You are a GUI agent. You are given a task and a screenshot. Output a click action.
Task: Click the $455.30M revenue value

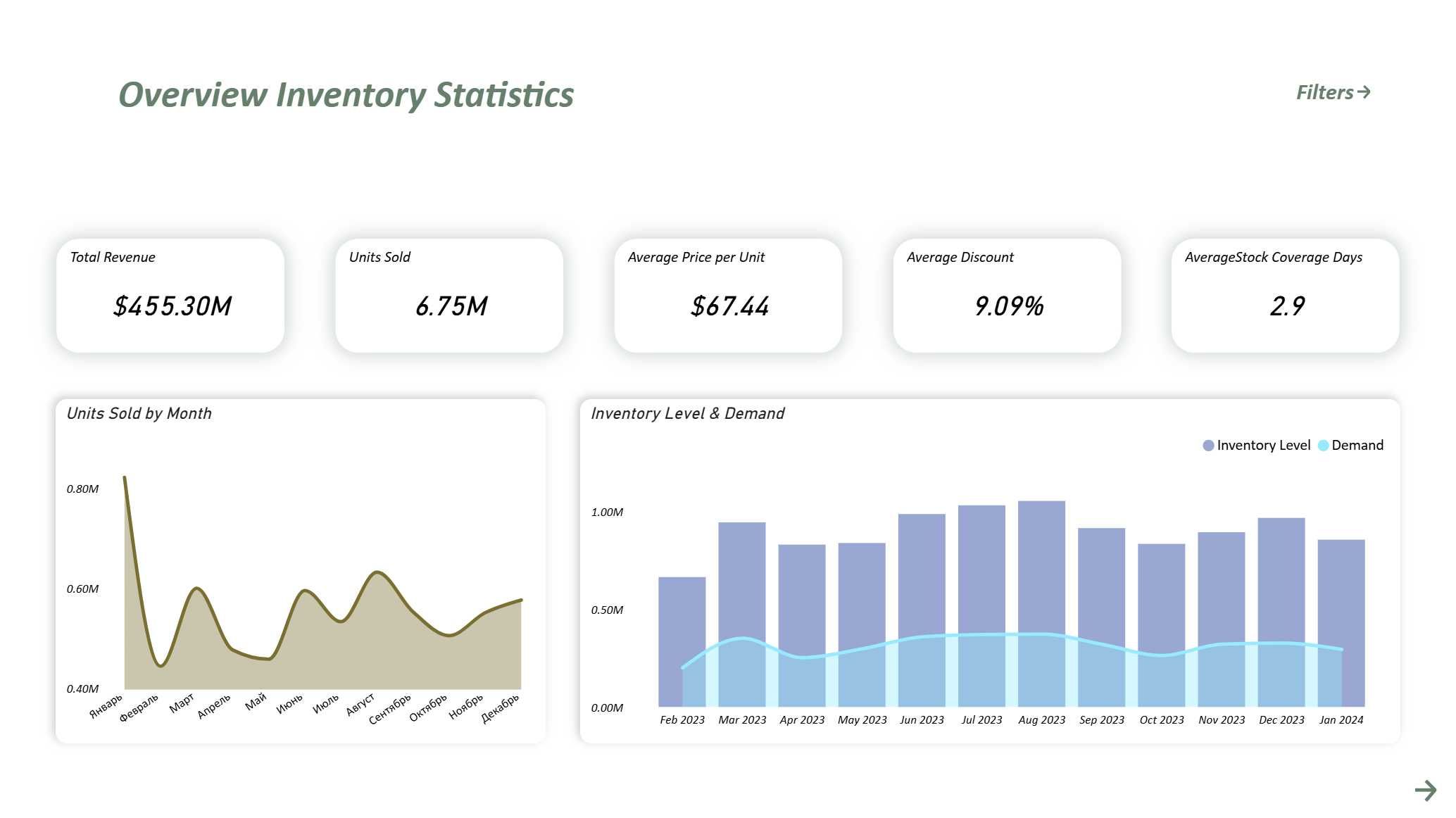[172, 306]
